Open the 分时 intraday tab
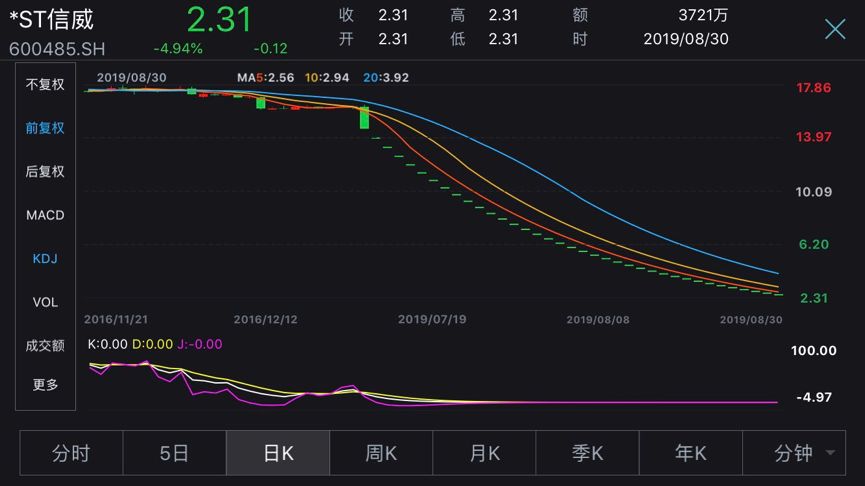Image resolution: width=865 pixels, height=486 pixels. click(x=71, y=453)
